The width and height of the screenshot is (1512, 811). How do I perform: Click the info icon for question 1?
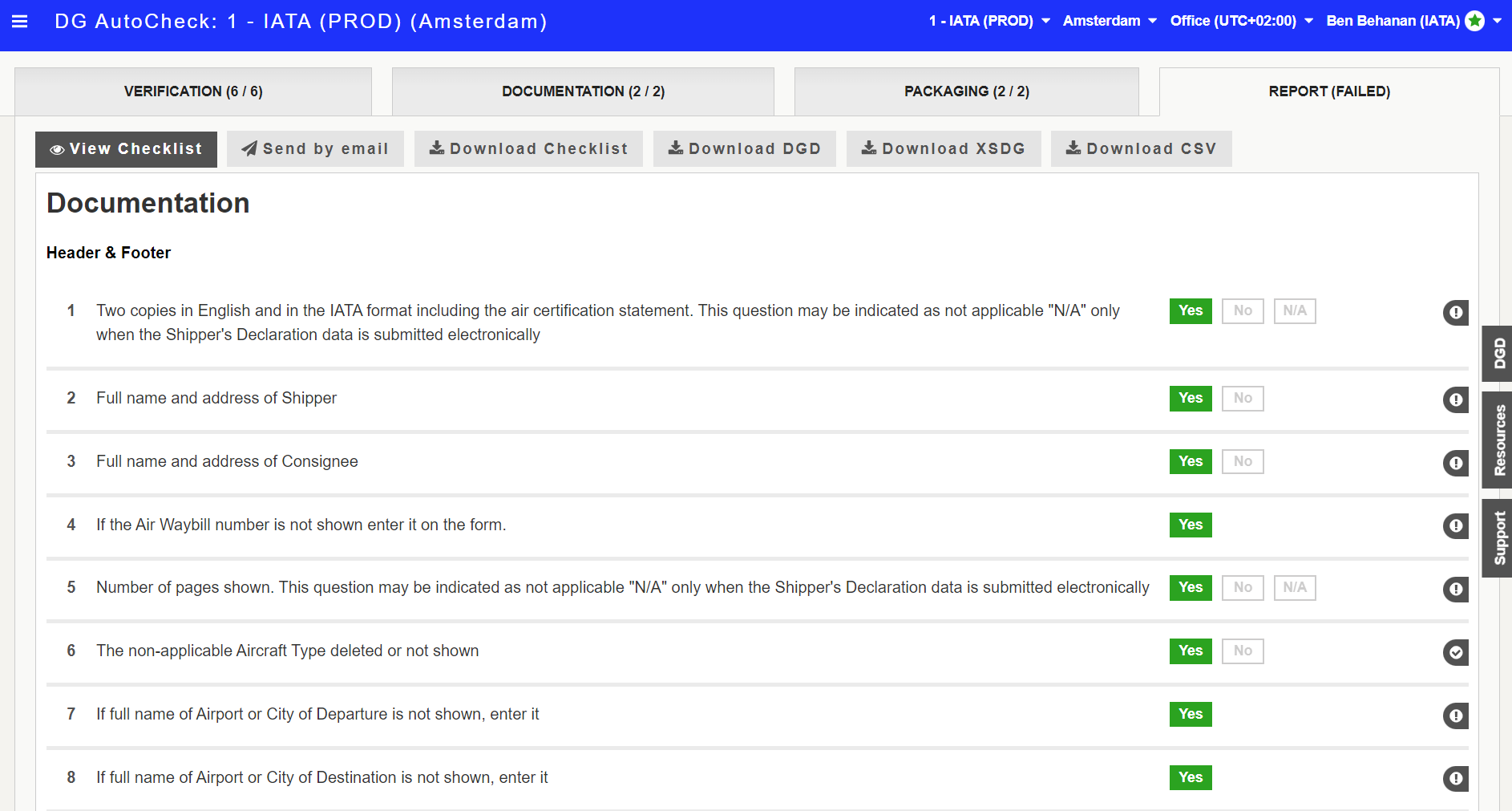1456,313
